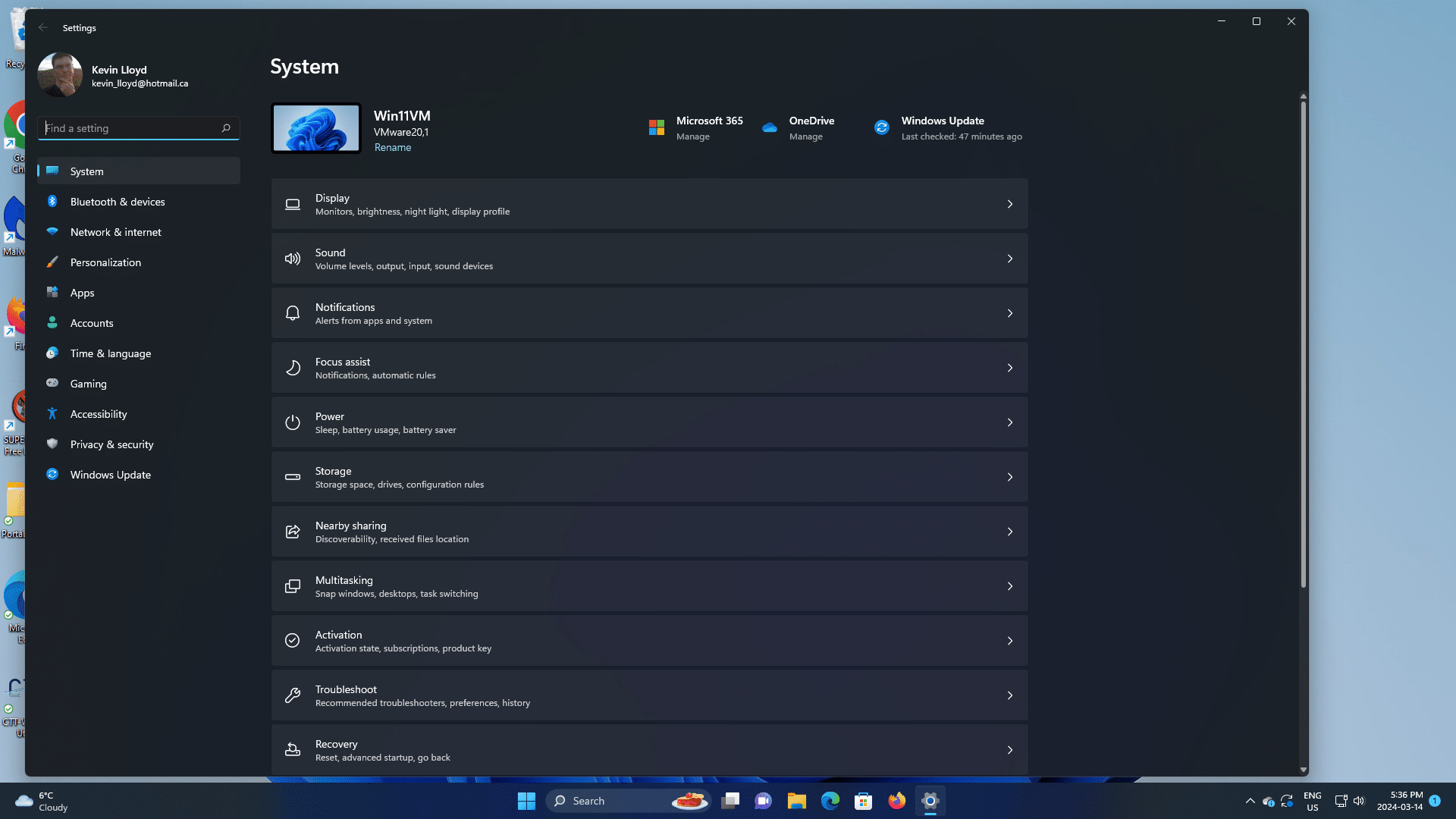Click the Rename link under Win11VM

[x=393, y=148]
